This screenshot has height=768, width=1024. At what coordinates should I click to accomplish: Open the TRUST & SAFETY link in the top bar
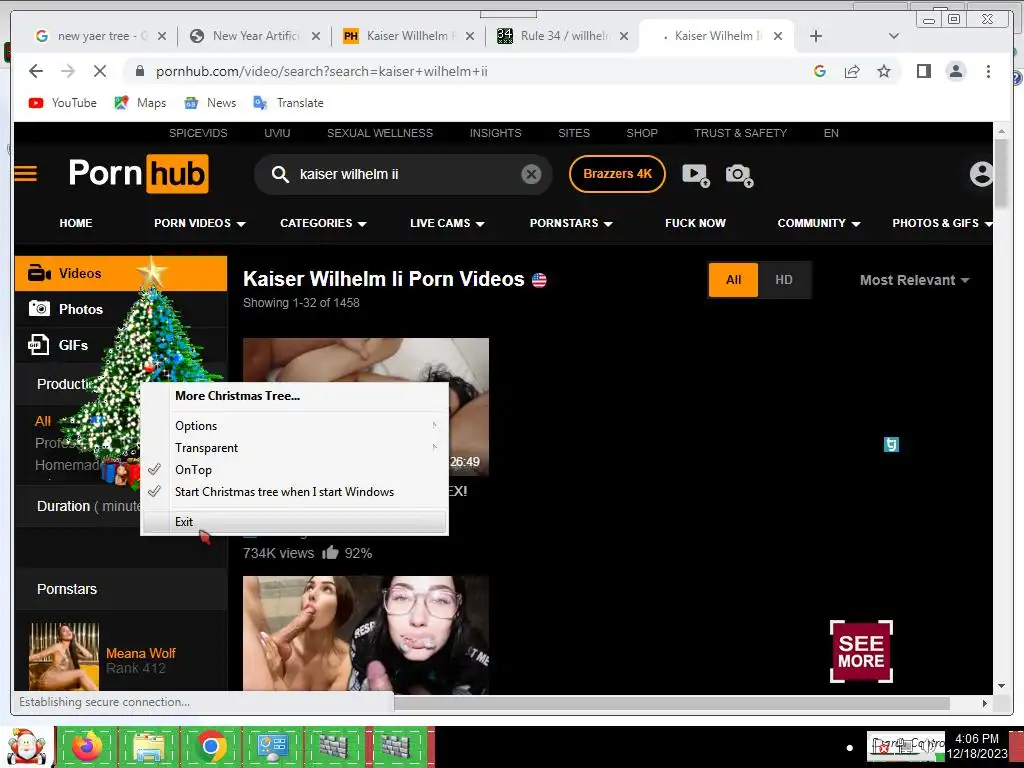[x=740, y=133]
